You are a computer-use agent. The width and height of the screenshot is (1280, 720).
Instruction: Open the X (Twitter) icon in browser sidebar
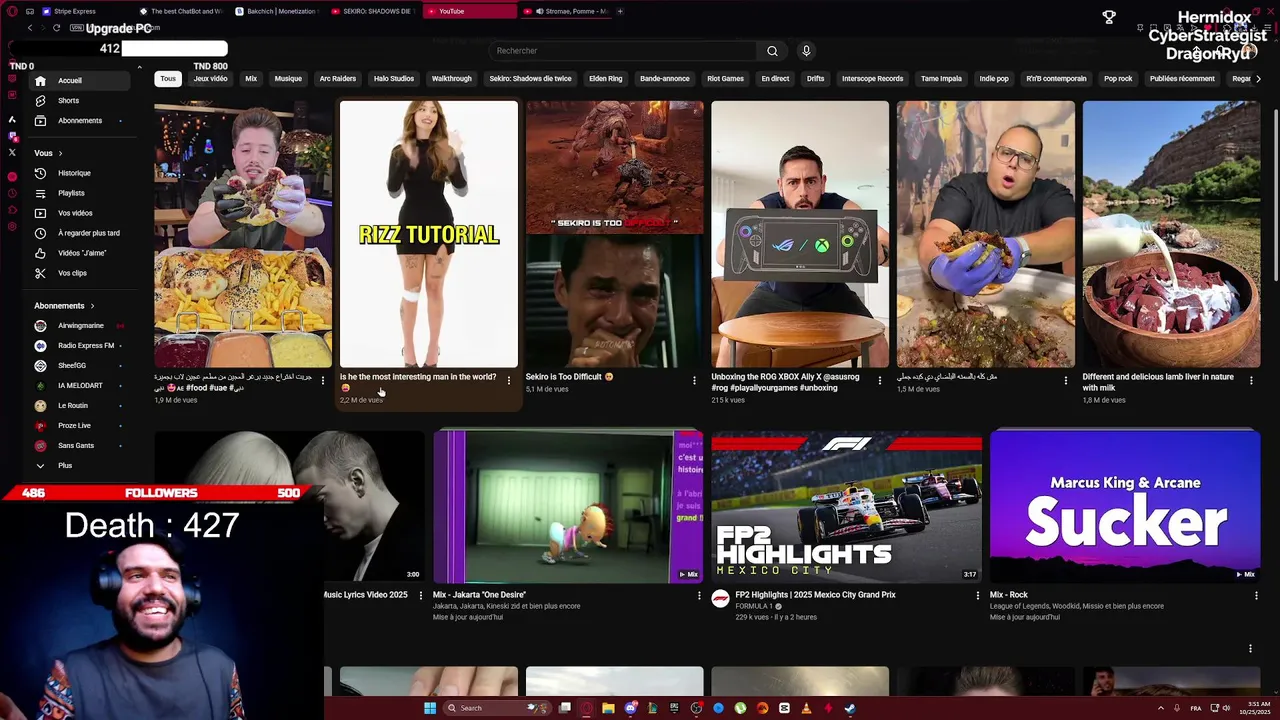pyautogui.click(x=12, y=152)
